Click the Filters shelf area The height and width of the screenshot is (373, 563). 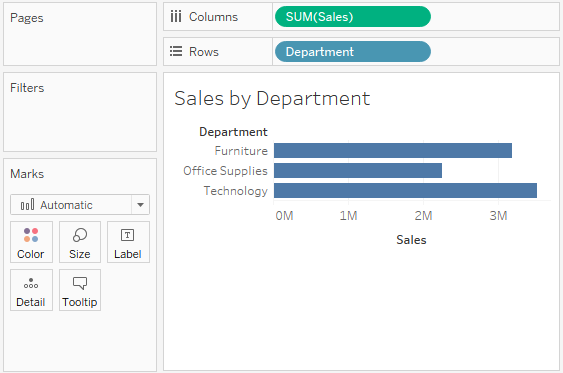[x=80, y=112]
